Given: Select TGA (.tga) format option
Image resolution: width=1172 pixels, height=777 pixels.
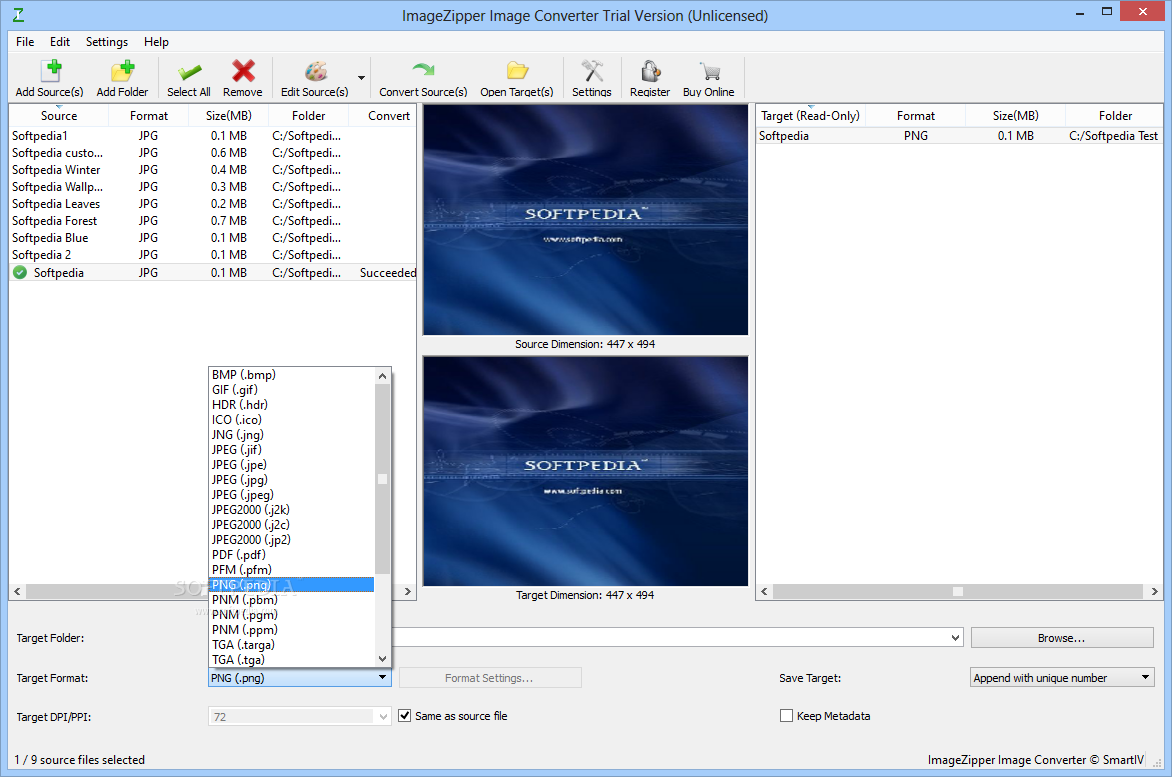Looking at the screenshot, I should [x=292, y=660].
